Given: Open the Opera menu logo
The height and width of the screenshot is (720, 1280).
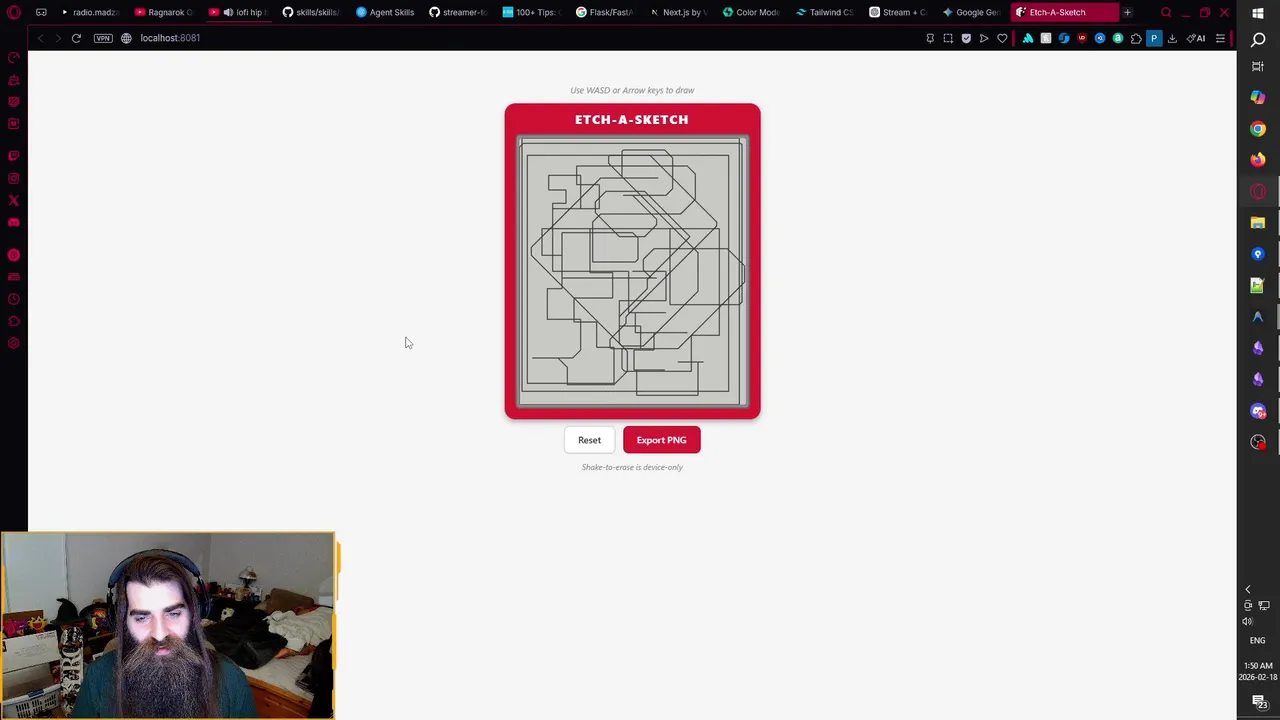Looking at the screenshot, I should [x=14, y=12].
